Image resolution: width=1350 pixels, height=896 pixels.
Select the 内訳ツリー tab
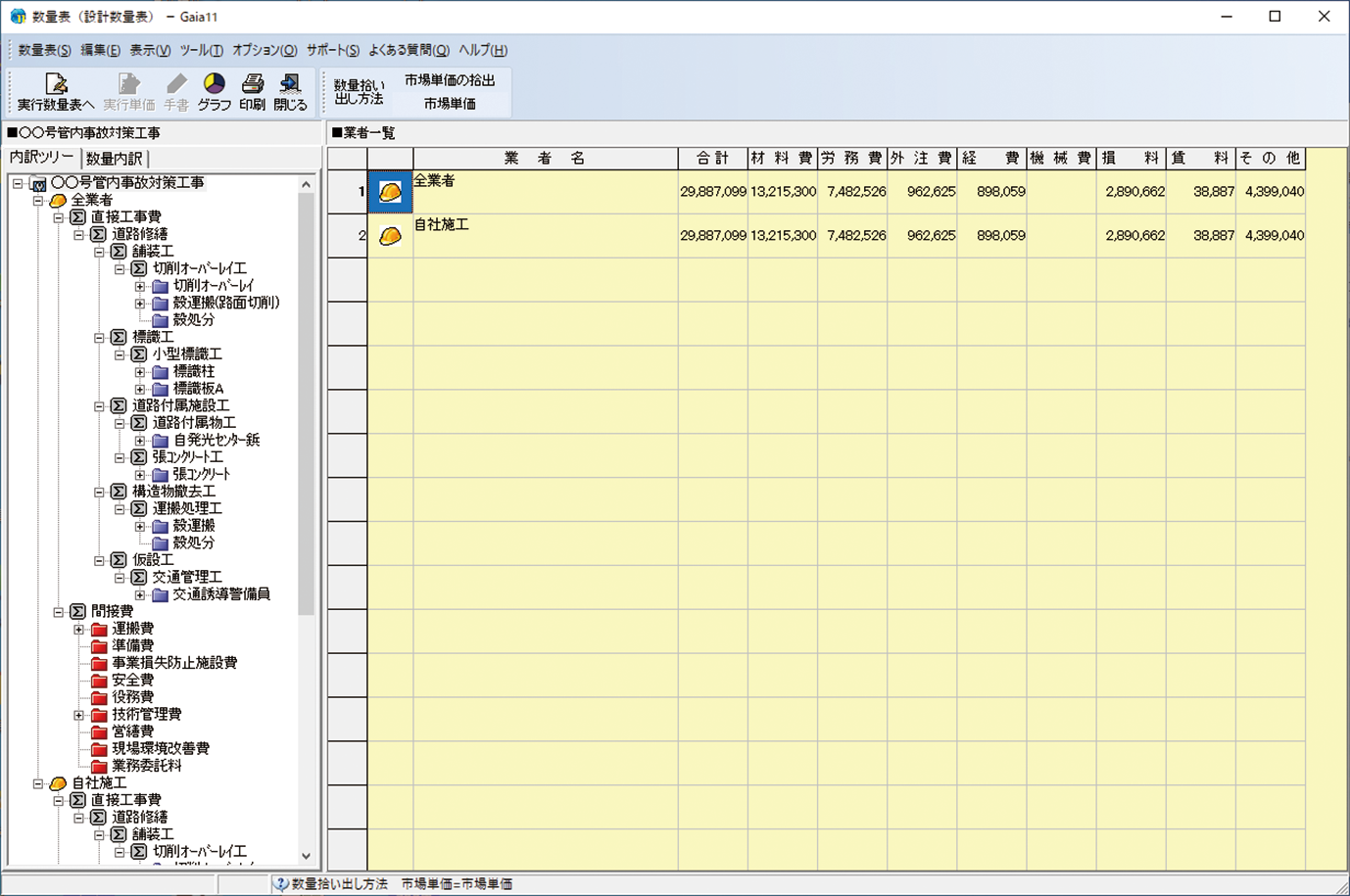(x=42, y=158)
